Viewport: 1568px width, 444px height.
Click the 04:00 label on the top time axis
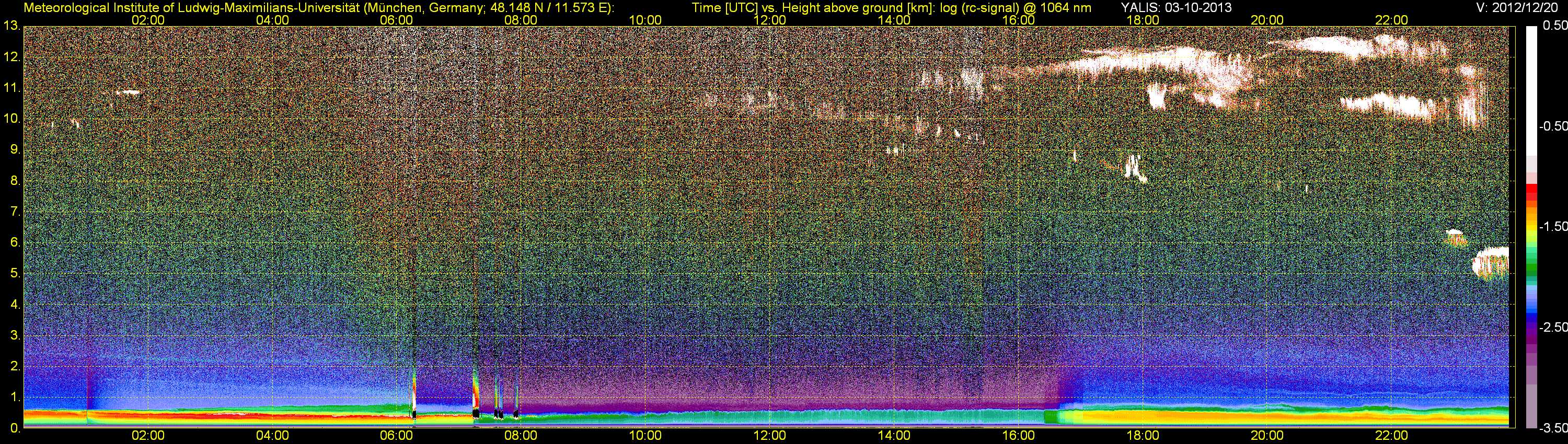[x=272, y=20]
